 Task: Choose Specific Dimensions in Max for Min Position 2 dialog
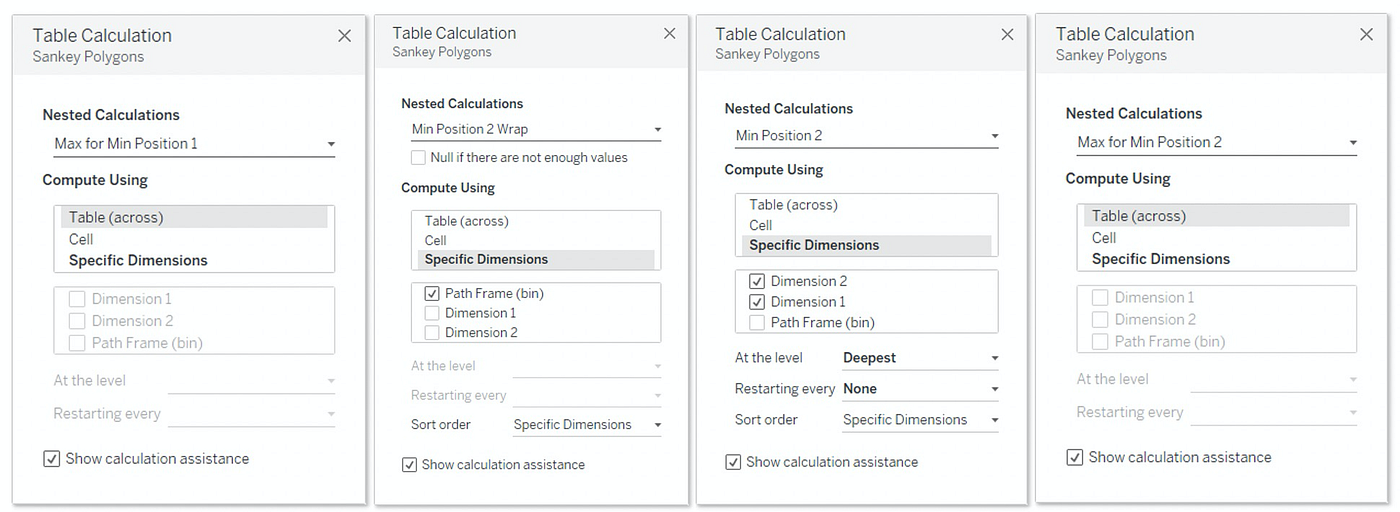[x=1160, y=259]
